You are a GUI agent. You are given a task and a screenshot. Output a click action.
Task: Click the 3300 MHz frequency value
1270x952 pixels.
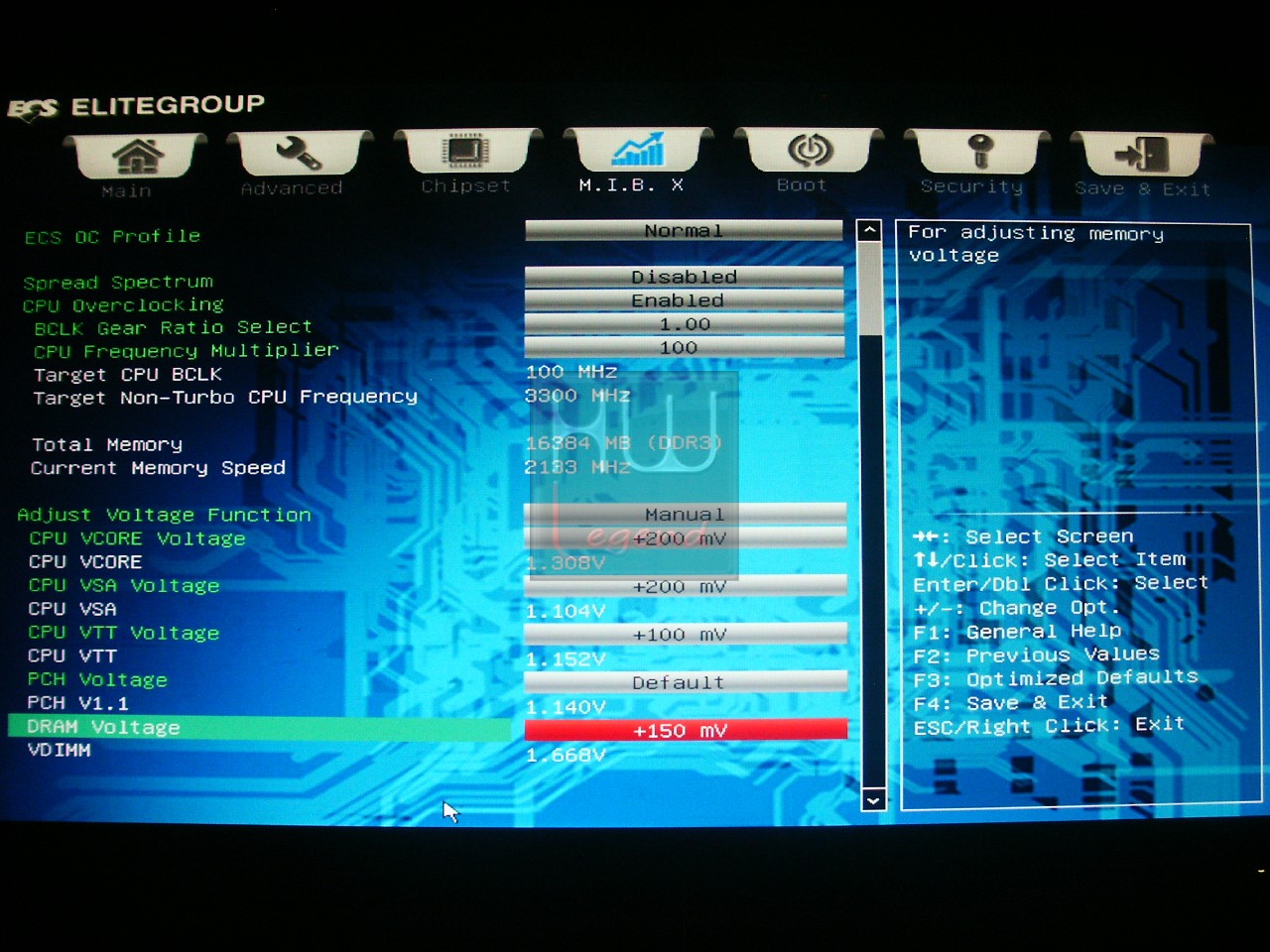(577, 396)
